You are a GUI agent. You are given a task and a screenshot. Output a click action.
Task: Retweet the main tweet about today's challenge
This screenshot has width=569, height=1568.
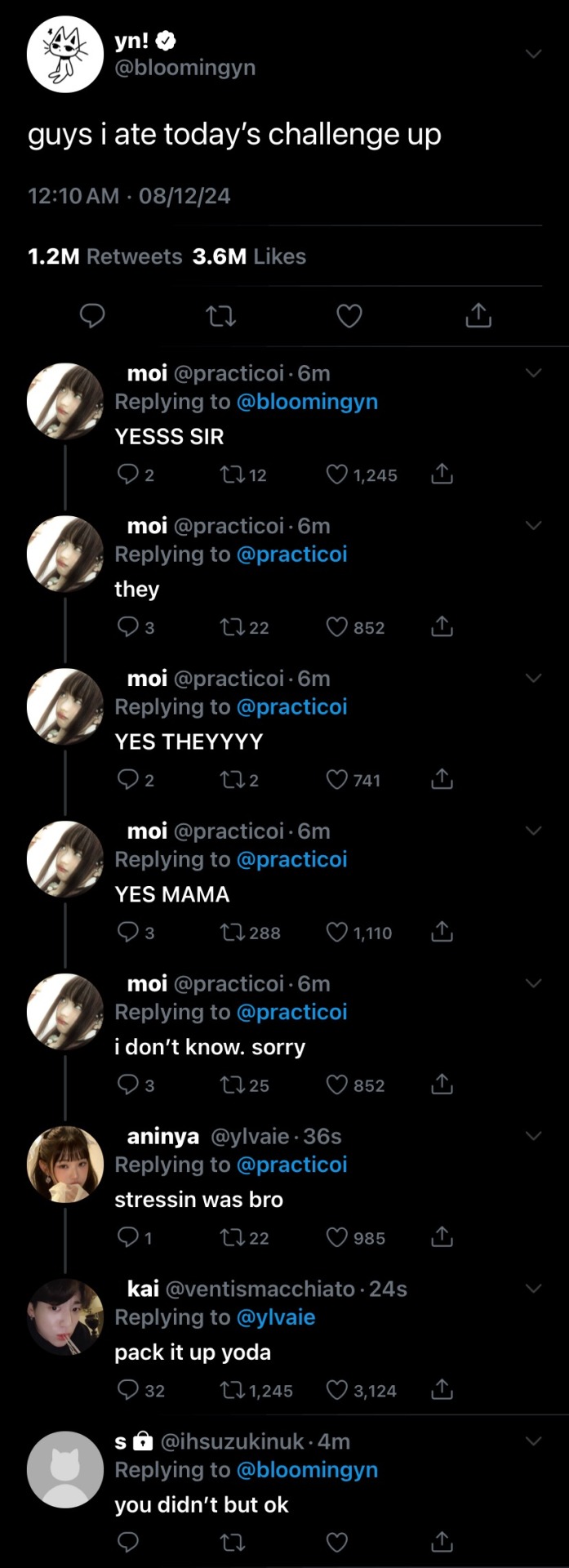click(x=221, y=315)
